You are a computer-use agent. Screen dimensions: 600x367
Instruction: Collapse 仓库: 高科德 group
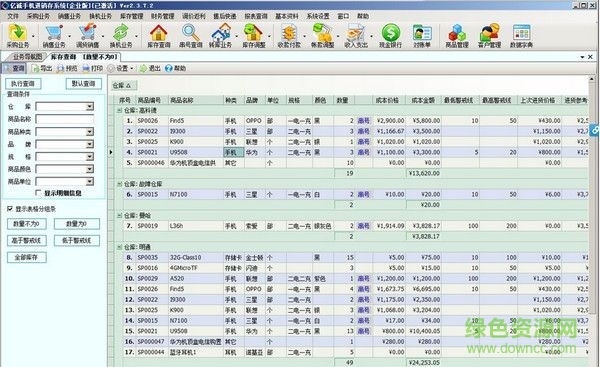[119, 110]
